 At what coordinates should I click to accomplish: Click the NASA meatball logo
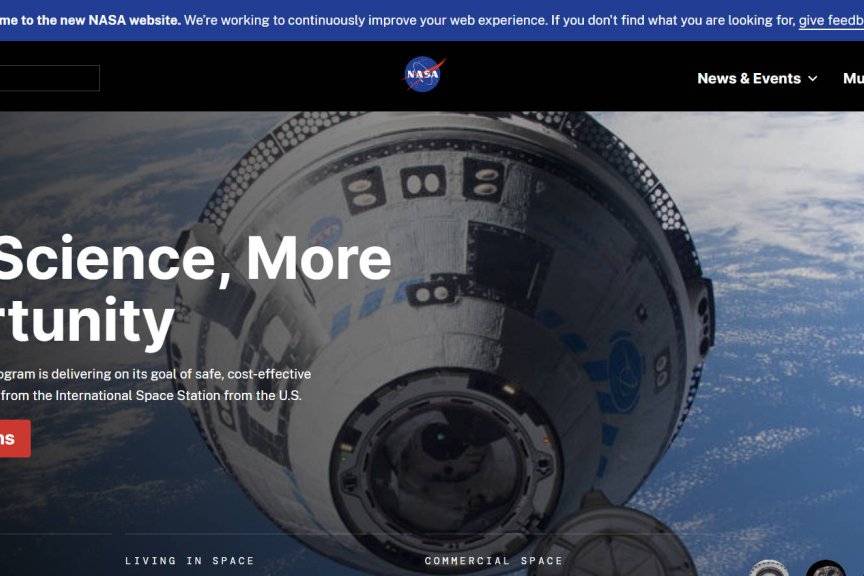(422, 75)
